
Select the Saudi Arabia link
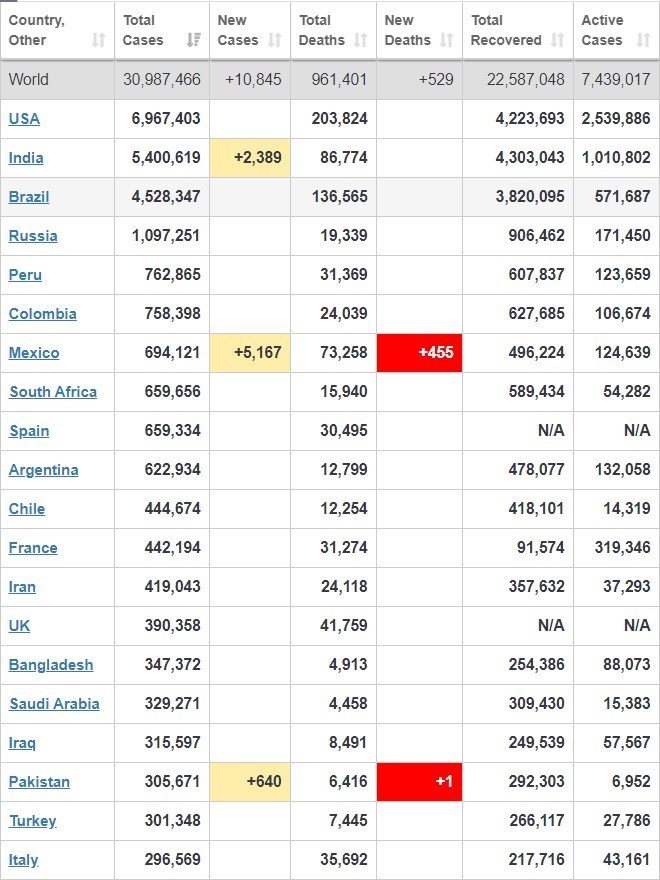click(54, 704)
